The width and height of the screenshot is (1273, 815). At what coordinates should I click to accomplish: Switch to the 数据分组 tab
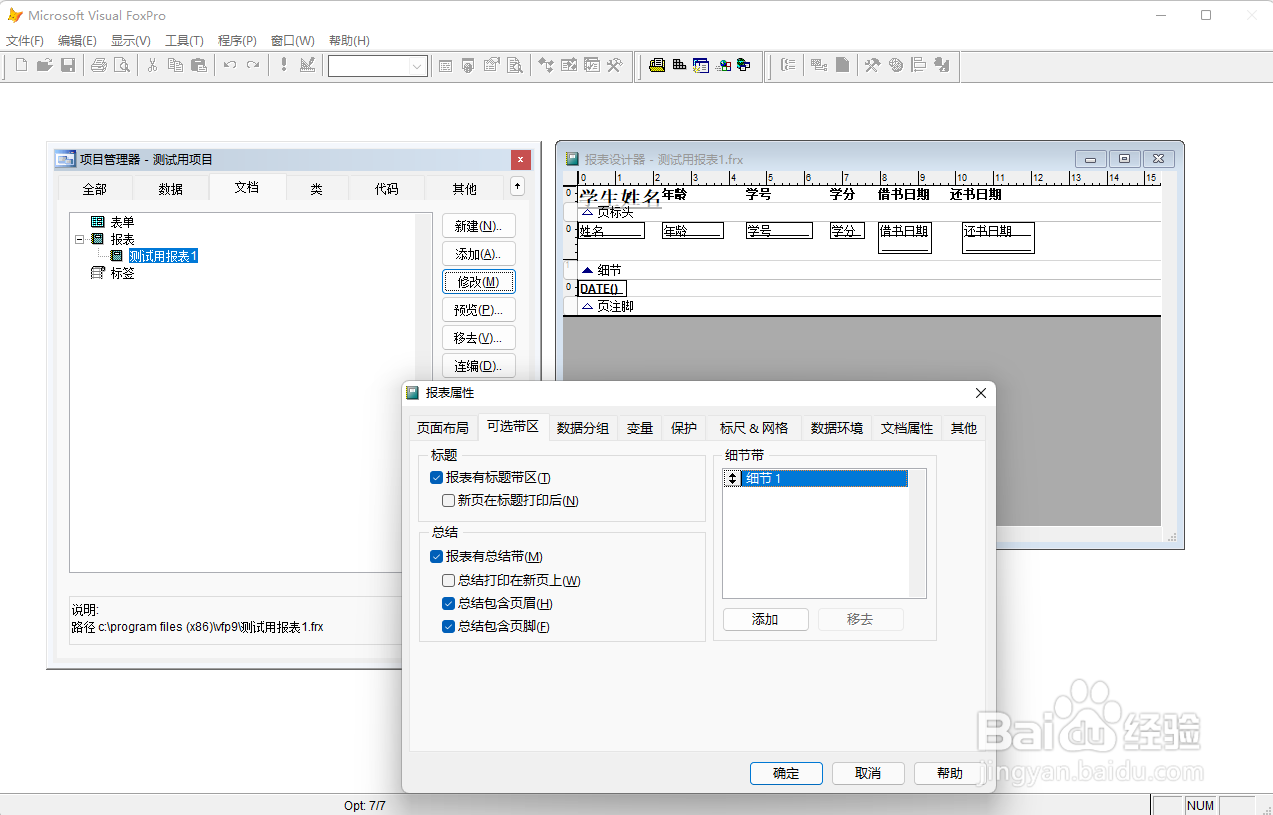583,428
